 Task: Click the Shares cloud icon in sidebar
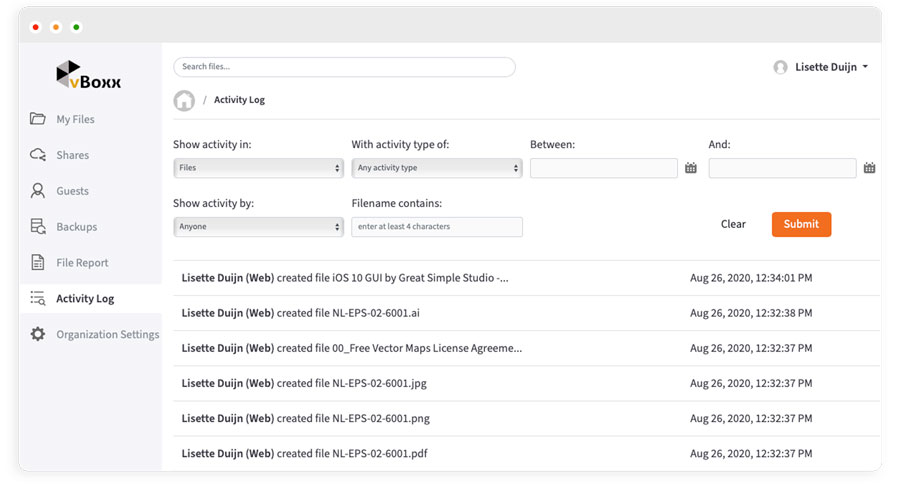38,155
